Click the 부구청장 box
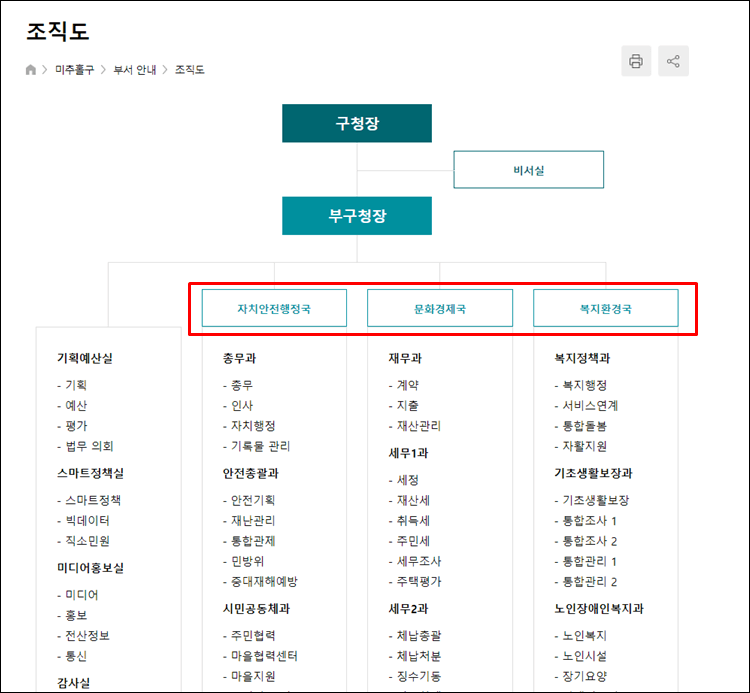 357,216
